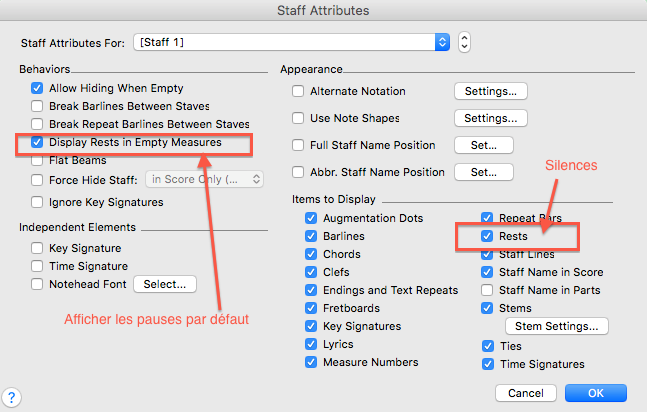Open Stem Settings dialog

556,326
